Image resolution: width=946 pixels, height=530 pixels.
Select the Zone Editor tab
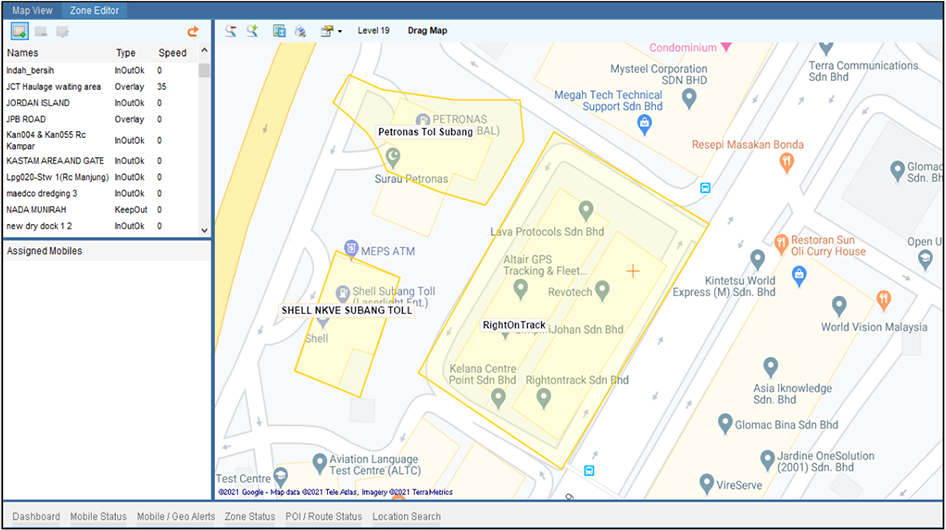click(94, 10)
